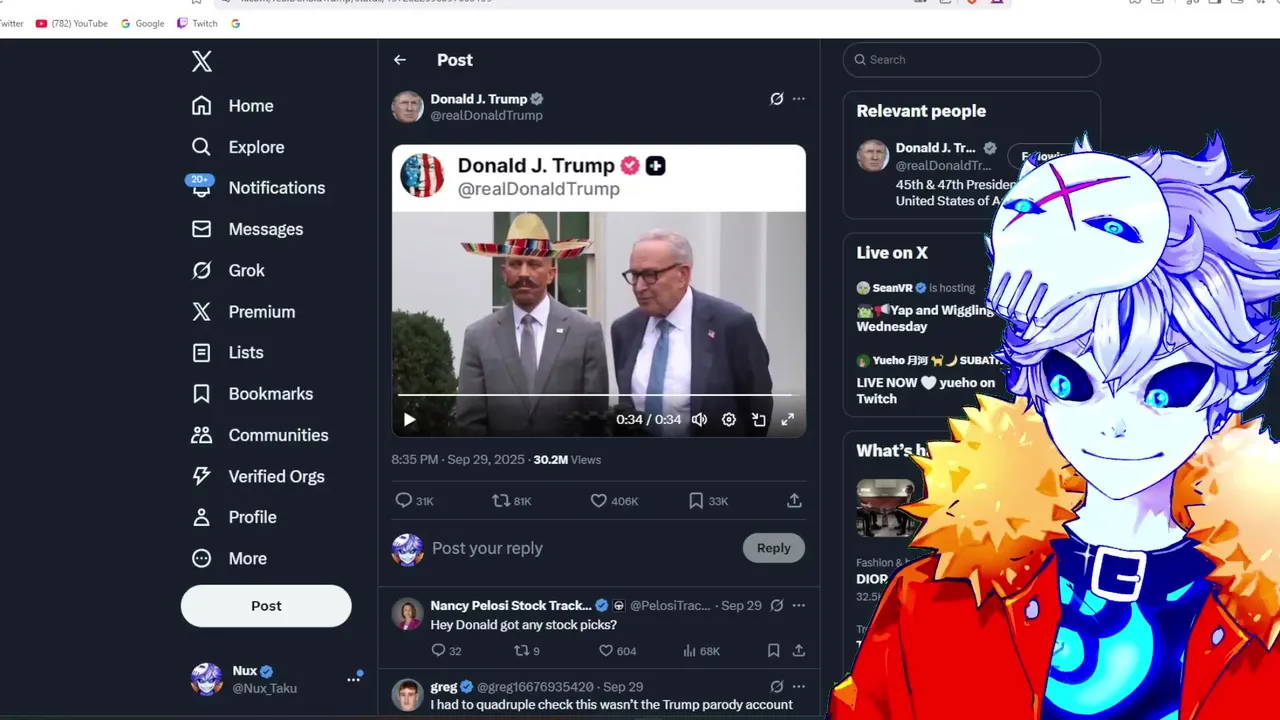The image size is (1280, 720).
Task: Open Notifications in the sidebar
Action: 258,188
